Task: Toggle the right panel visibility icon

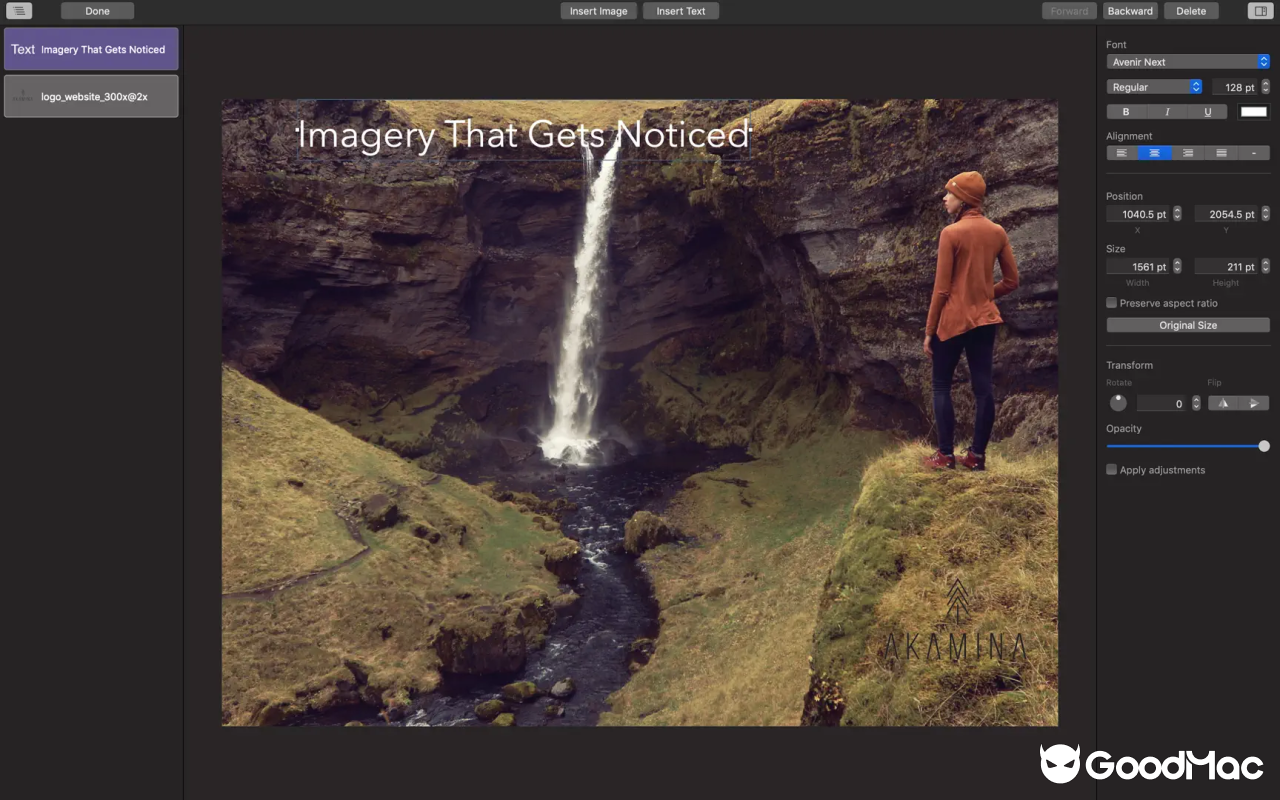Action: click(1260, 10)
